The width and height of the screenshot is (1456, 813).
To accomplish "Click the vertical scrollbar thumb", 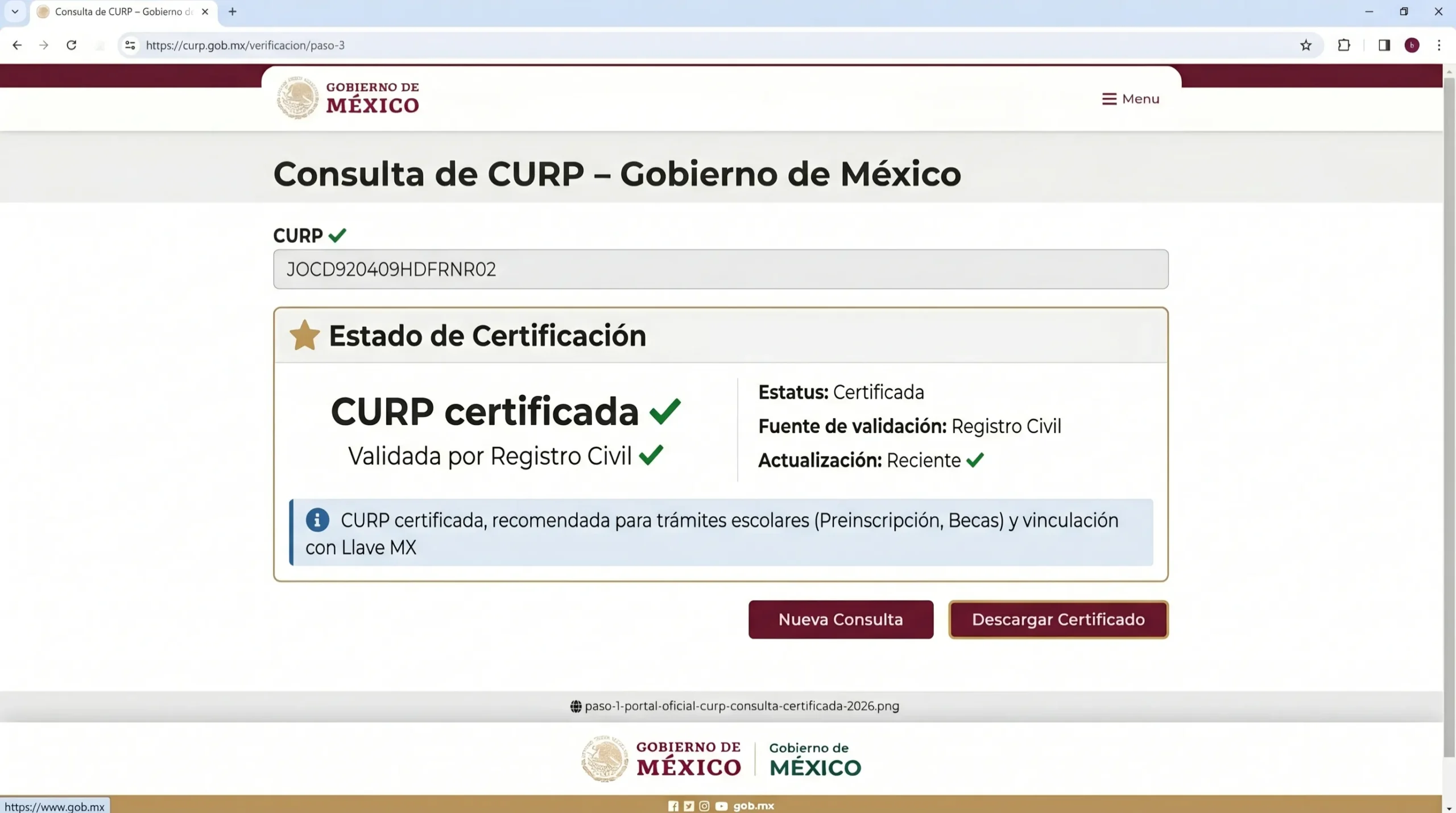I will (x=1449, y=418).
